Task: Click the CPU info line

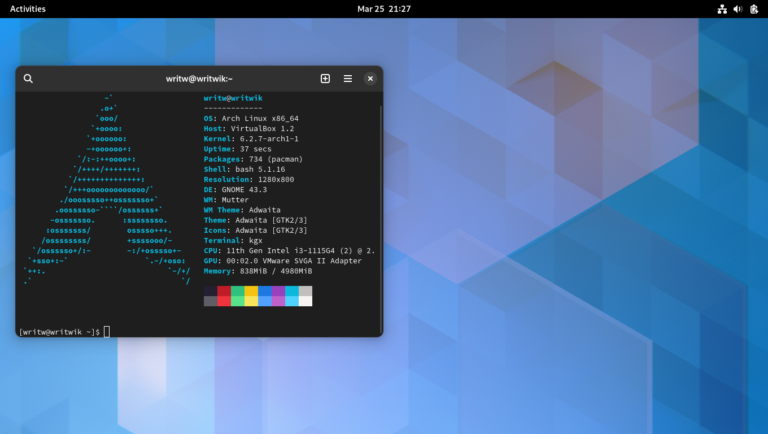Action: (x=289, y=250)
